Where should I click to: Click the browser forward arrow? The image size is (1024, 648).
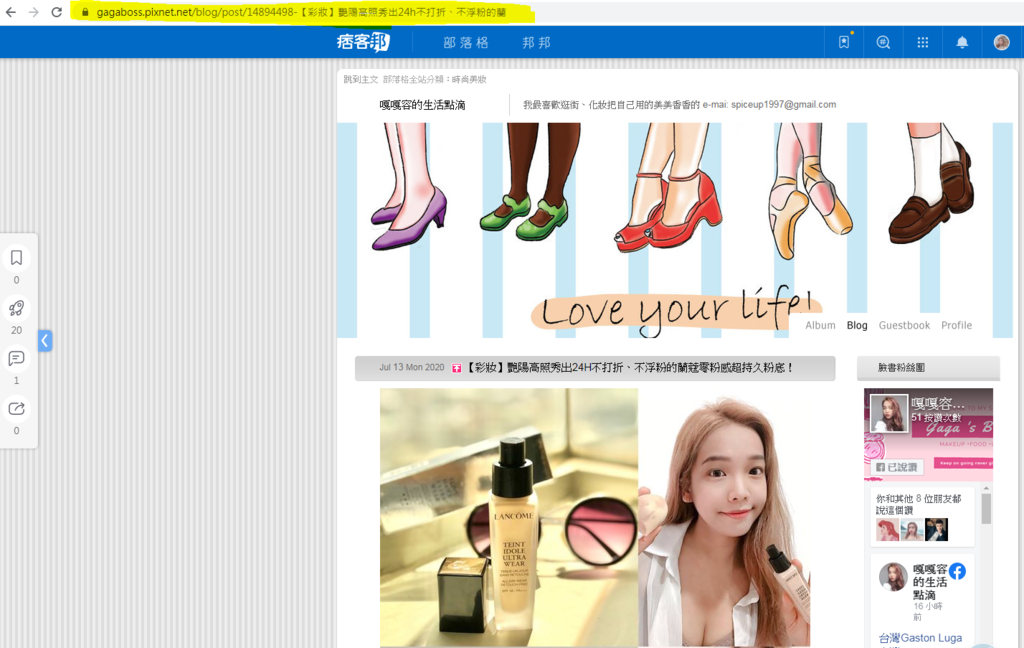(x=33, y=12)
